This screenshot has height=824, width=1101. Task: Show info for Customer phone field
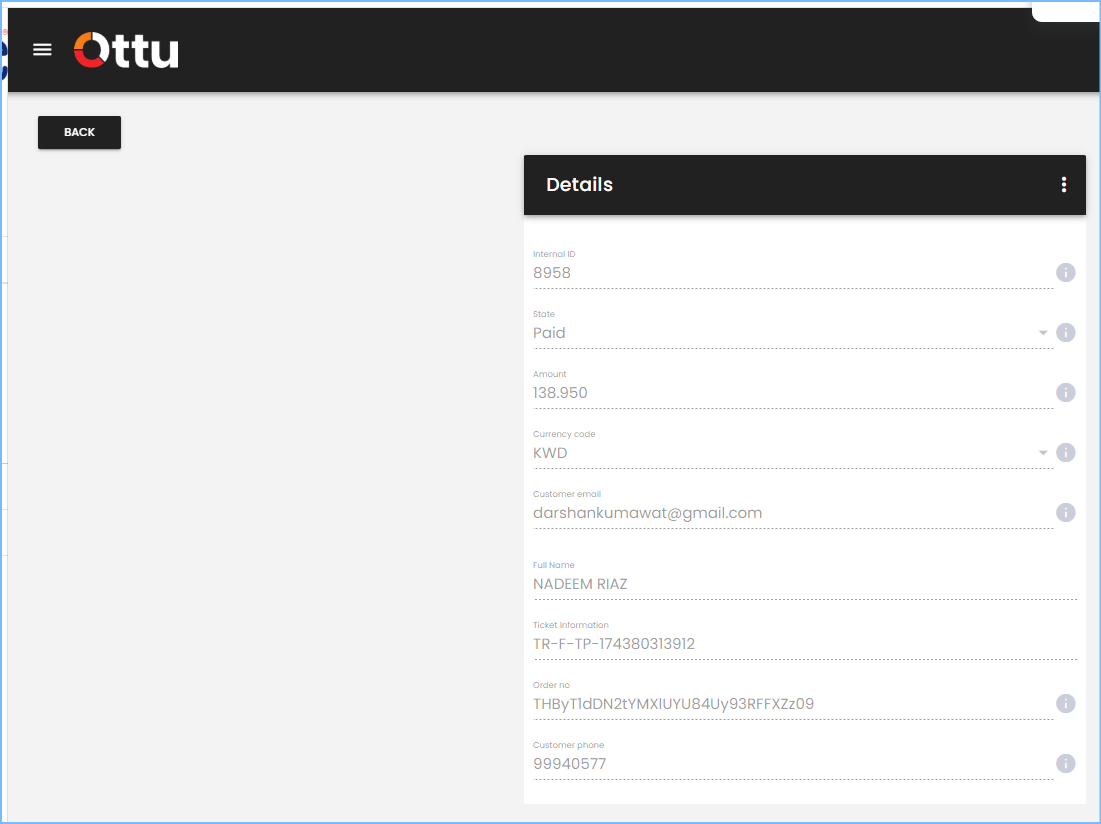pos(1065,764)
